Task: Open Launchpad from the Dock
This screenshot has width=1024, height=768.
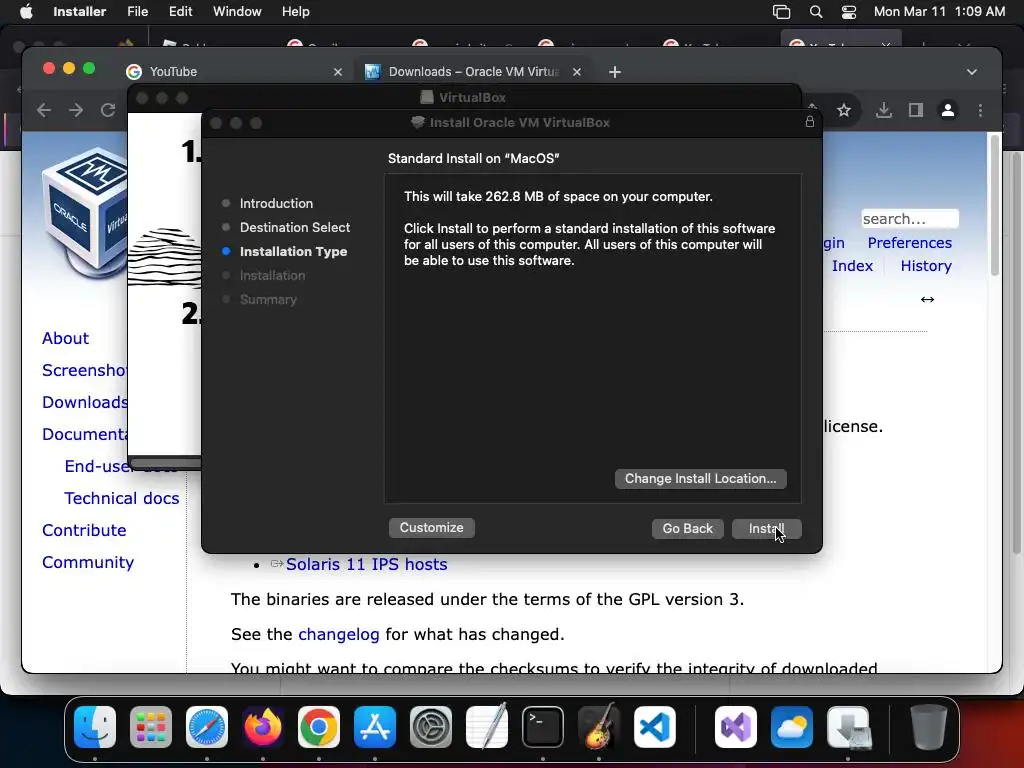Action: click(151, 727)
